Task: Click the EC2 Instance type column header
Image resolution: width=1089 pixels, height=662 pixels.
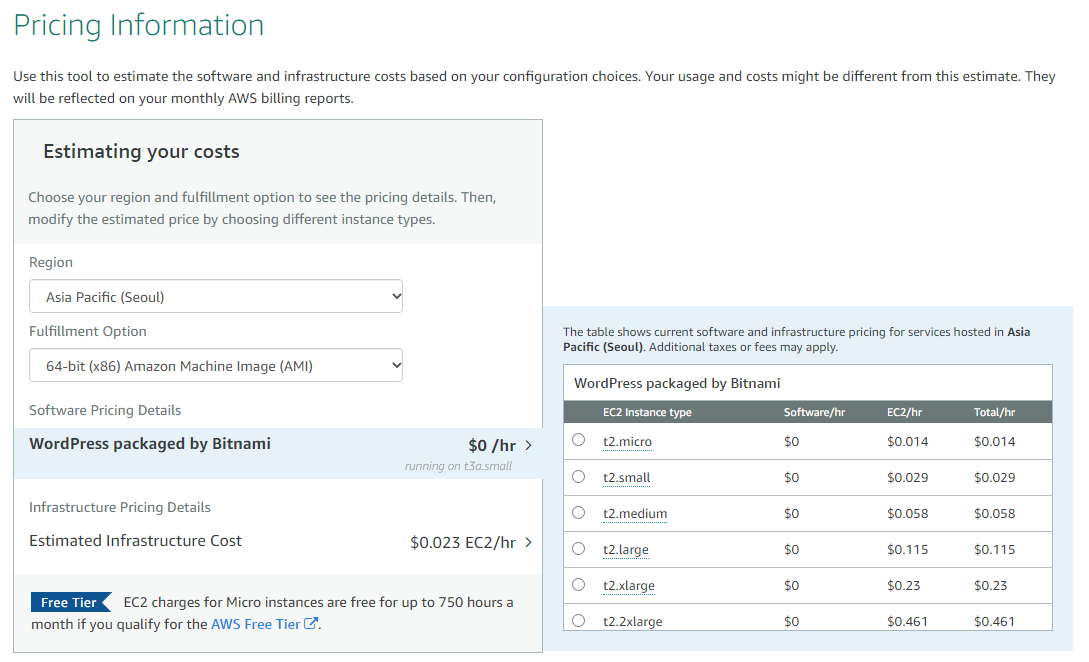Action: click(x=647, y=412)
